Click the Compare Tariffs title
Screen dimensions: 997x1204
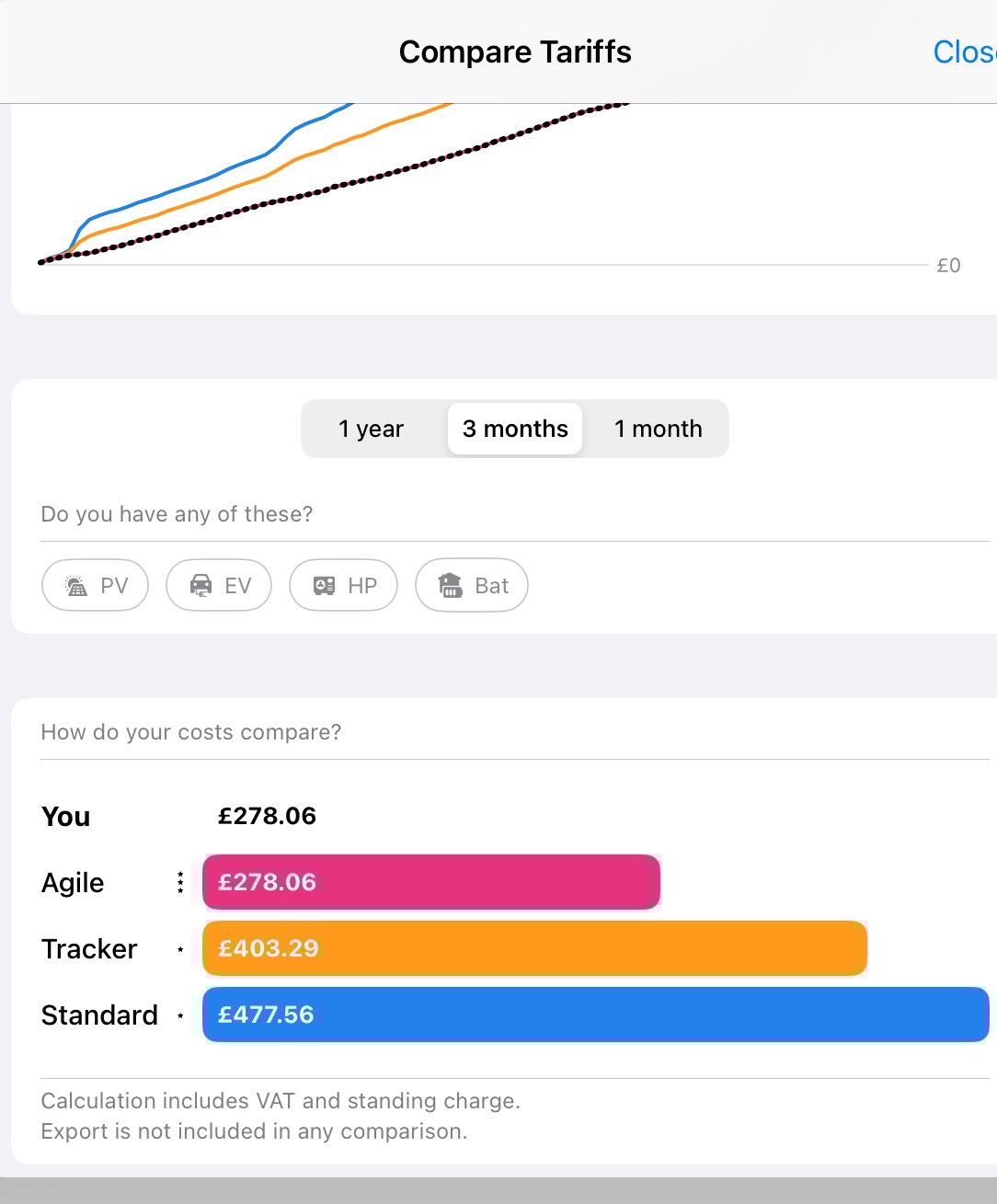coord(515,52)
